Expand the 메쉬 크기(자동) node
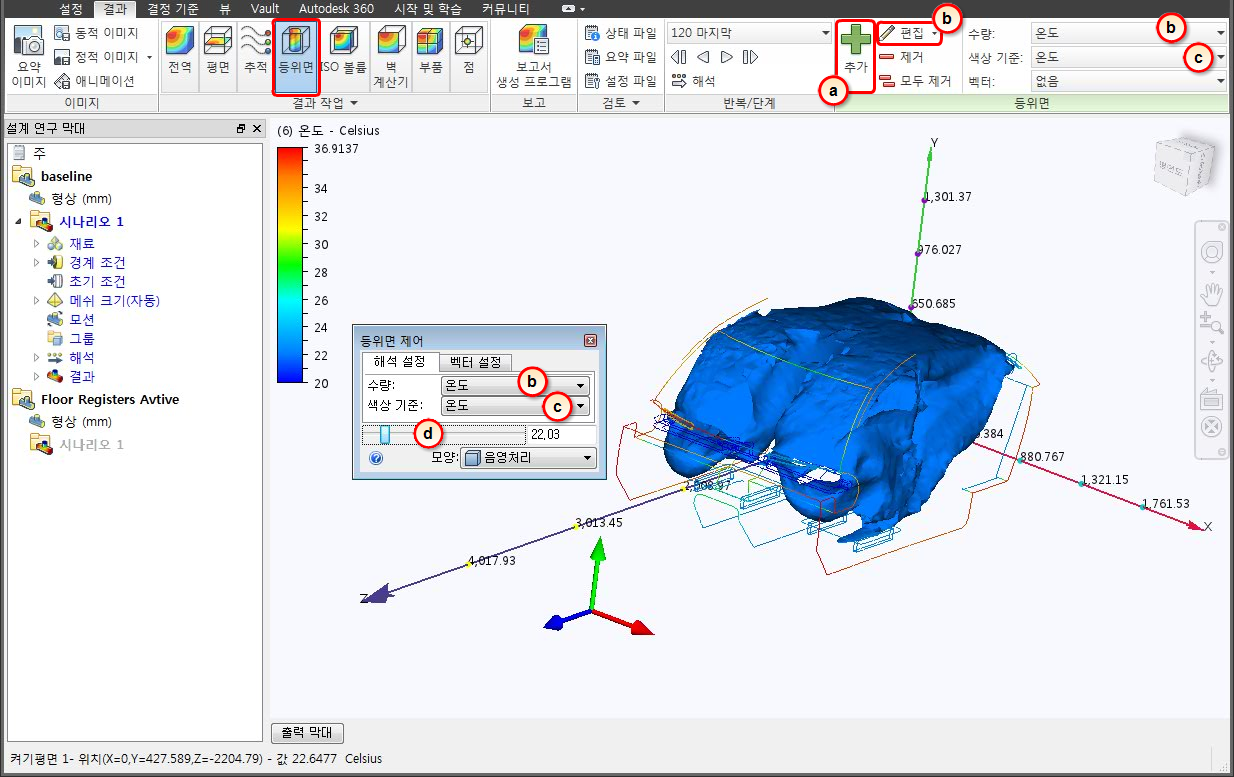Screen dimensions: 1234x777 point(37,301)
